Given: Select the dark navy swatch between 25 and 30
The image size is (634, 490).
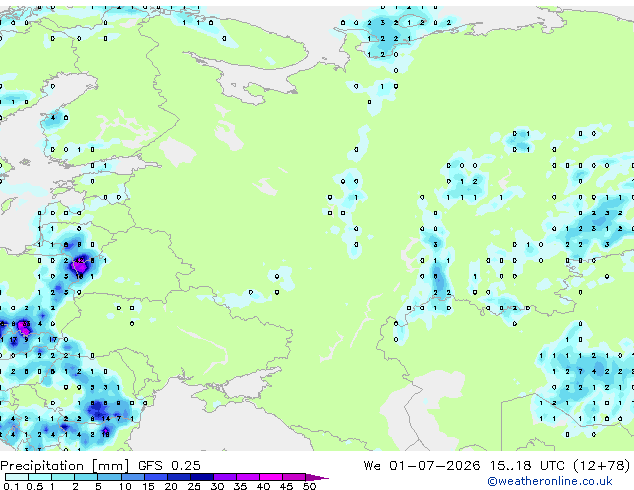Looking at the screenshot, I should [x=201, y=477].
